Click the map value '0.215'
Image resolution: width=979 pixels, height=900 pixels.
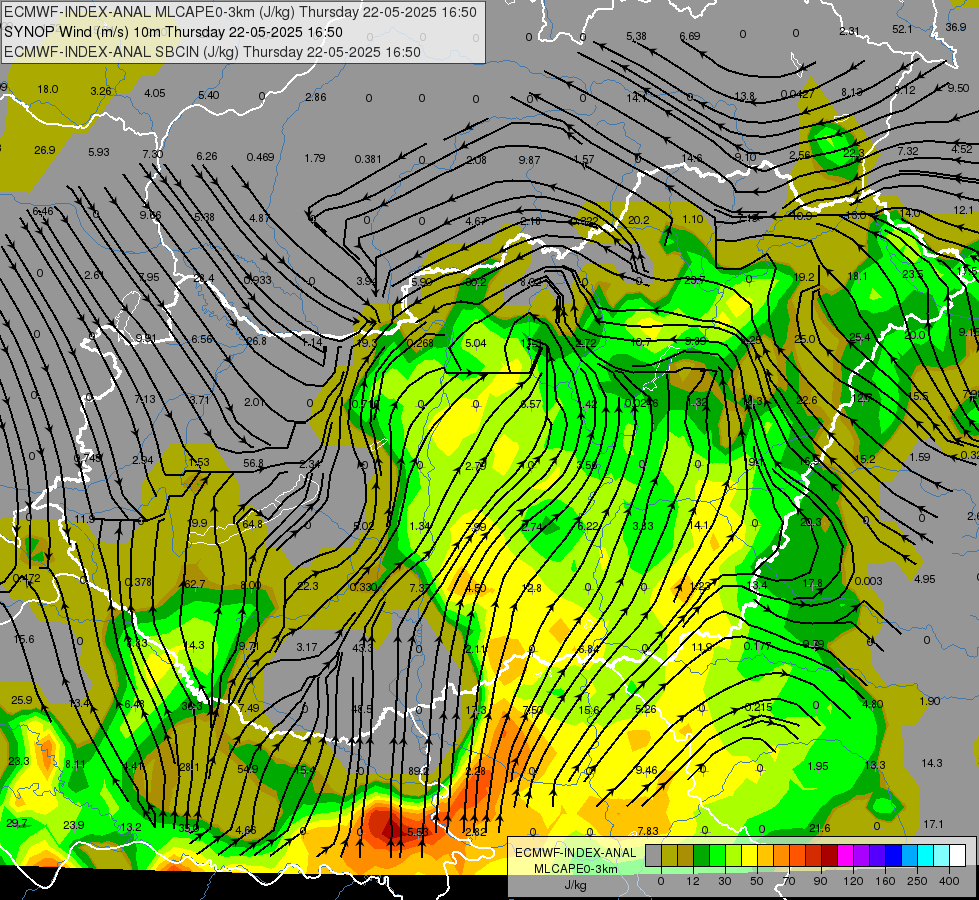[x=759, y=707]
